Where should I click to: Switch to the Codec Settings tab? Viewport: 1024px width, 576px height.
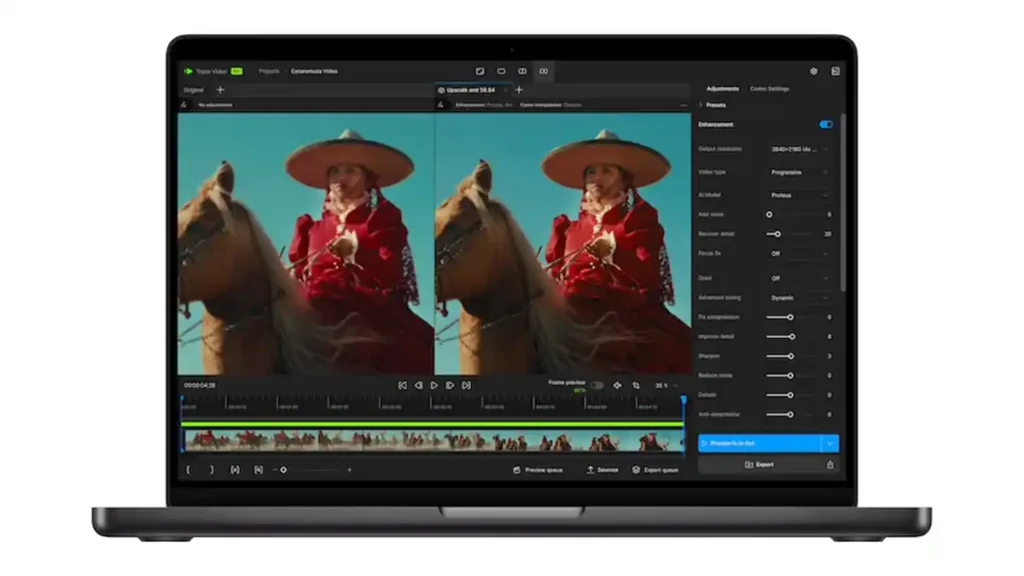click(x=770, y=89)
